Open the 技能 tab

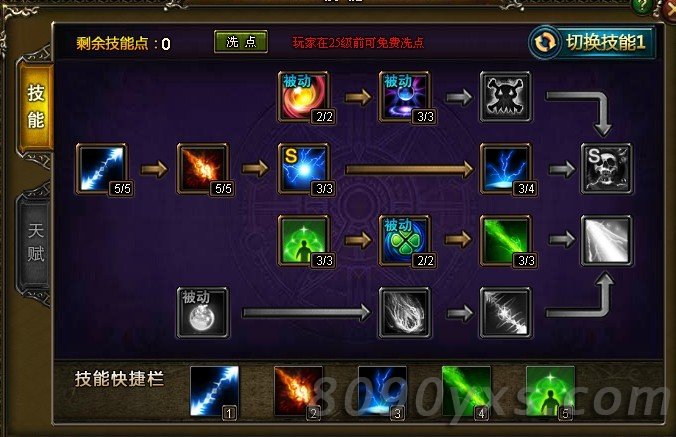35,106
